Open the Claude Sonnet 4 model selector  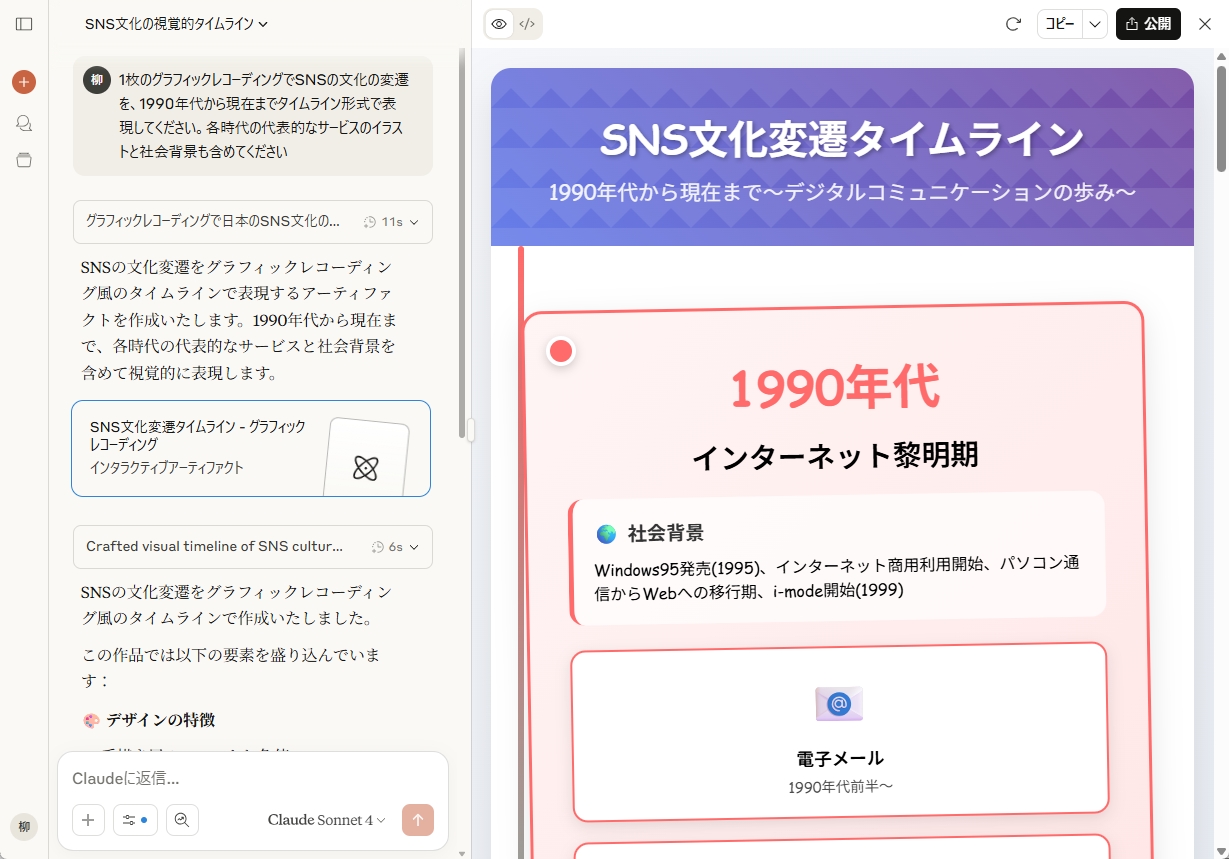[326, 820]
